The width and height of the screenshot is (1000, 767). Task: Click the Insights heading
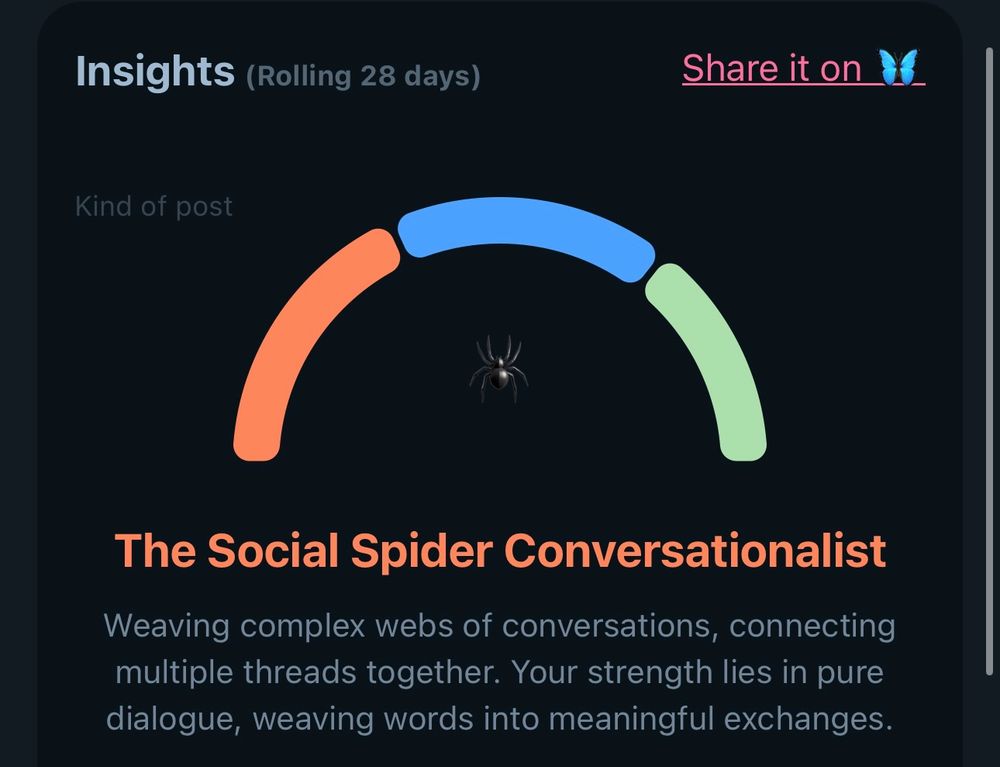[x=154, y=71]
